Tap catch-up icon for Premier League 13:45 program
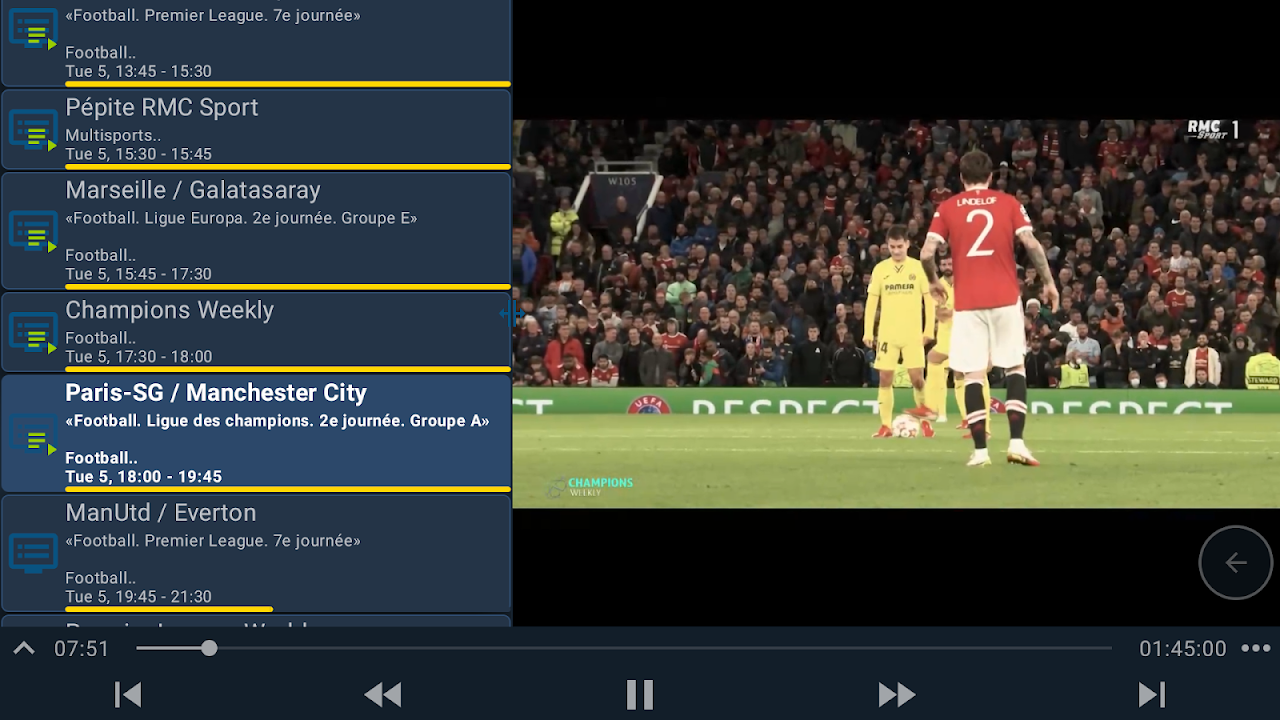The width and height of the screenshot is (1280, 720). tap(33, 29)
